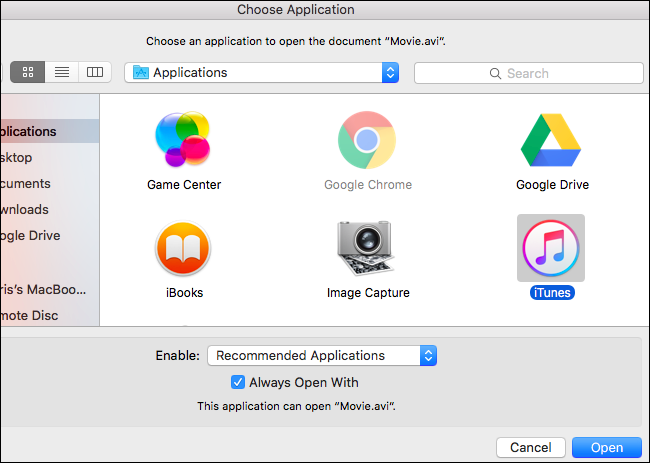
Task: Click the Open button
Action: pyautogui.click(x=607, y=448)
